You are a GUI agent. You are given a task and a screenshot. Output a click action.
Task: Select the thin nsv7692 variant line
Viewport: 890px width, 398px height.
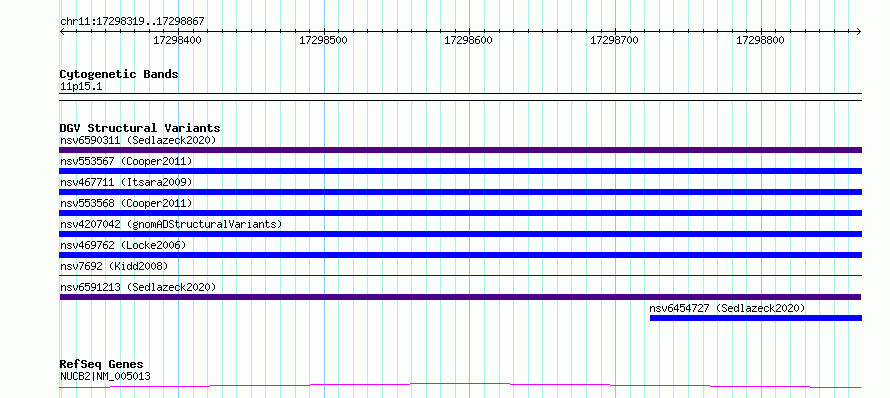[460, 275]
